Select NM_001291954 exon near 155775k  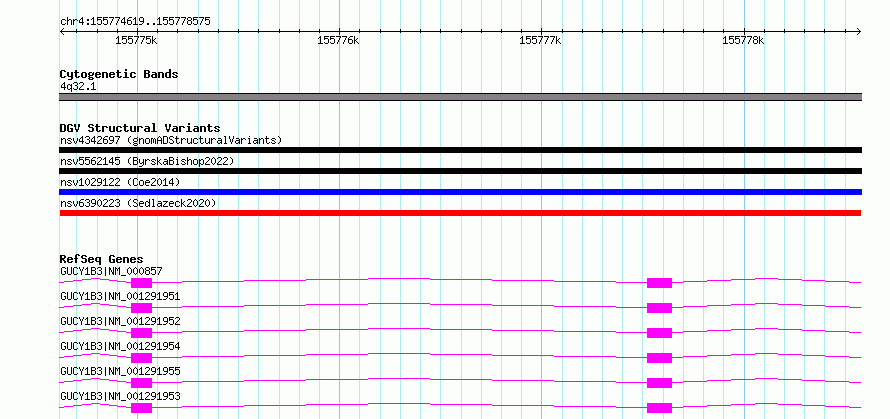coord(141,358)
